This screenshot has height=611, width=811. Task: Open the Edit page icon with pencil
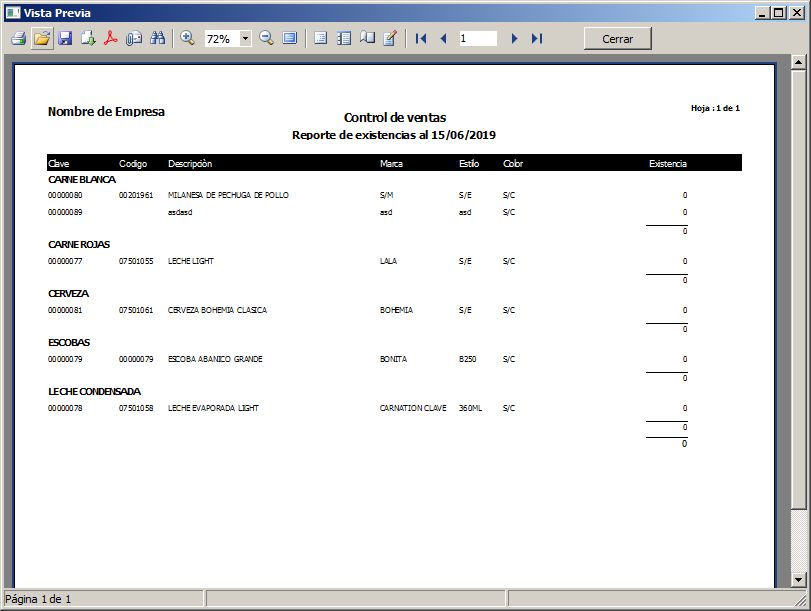tap(390, 38)
